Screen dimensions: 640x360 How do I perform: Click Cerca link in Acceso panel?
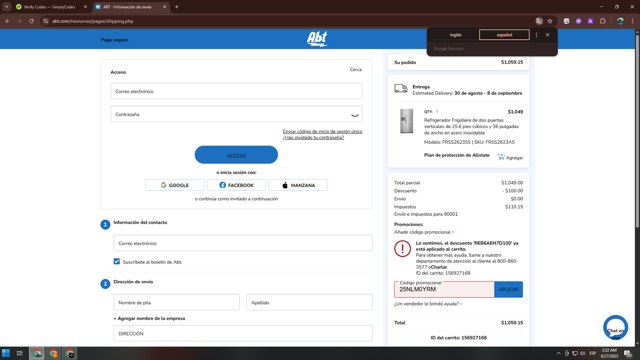[x=356, y=69]
